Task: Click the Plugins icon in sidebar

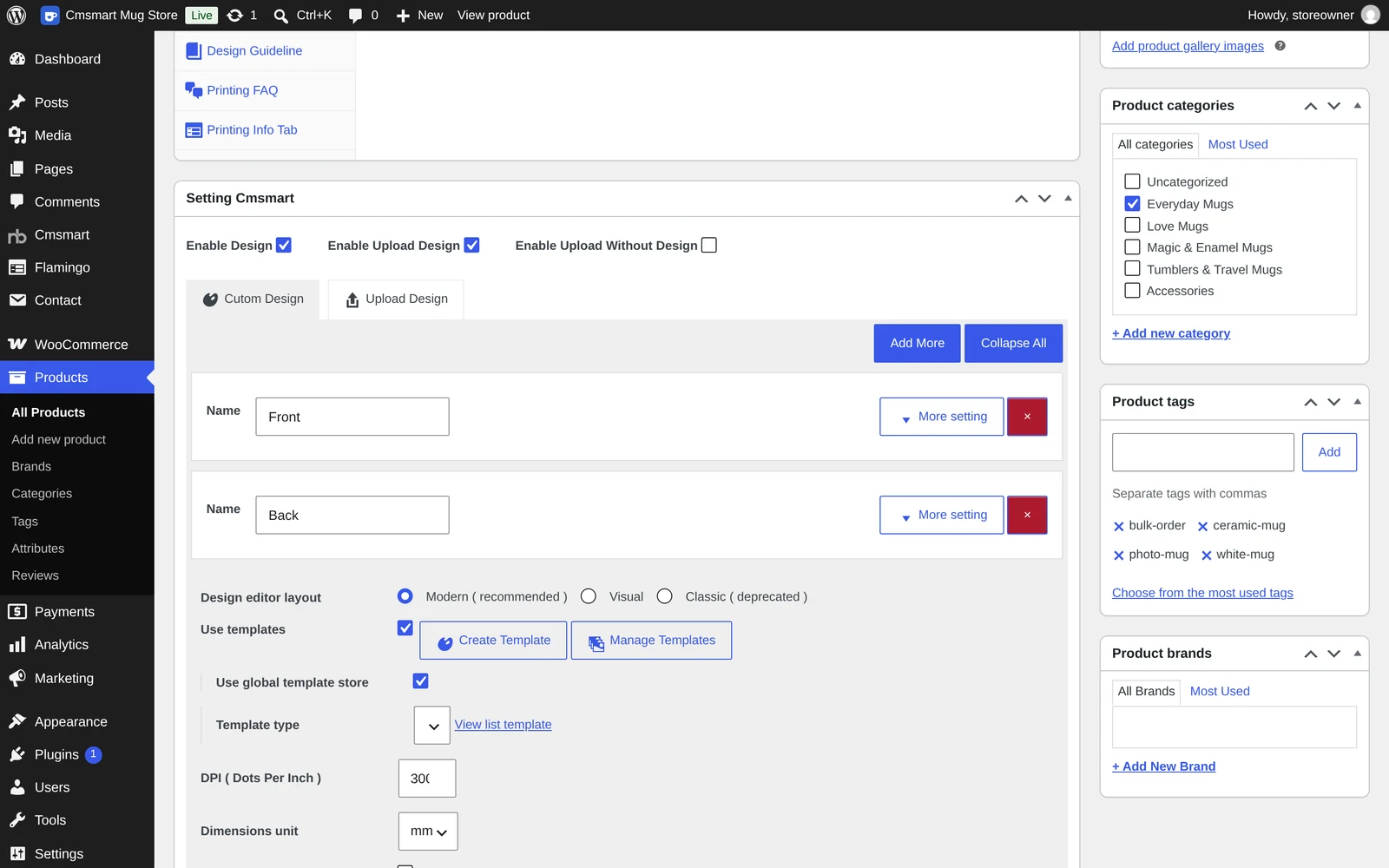Action: pyautogui.click(x=17, y=754)
